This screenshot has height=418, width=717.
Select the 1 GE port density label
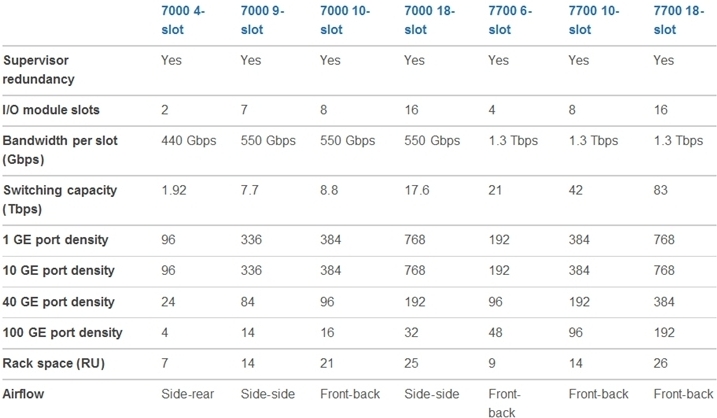[55, 240]
